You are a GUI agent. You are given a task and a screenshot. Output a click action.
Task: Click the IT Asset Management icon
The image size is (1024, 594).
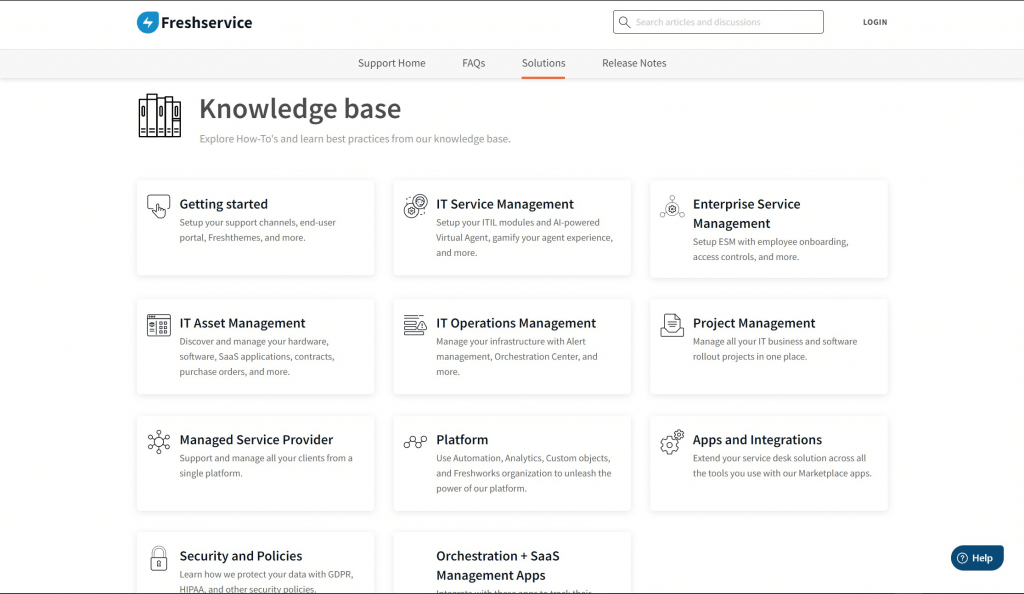pyautogui.click(x=158, y=325)
